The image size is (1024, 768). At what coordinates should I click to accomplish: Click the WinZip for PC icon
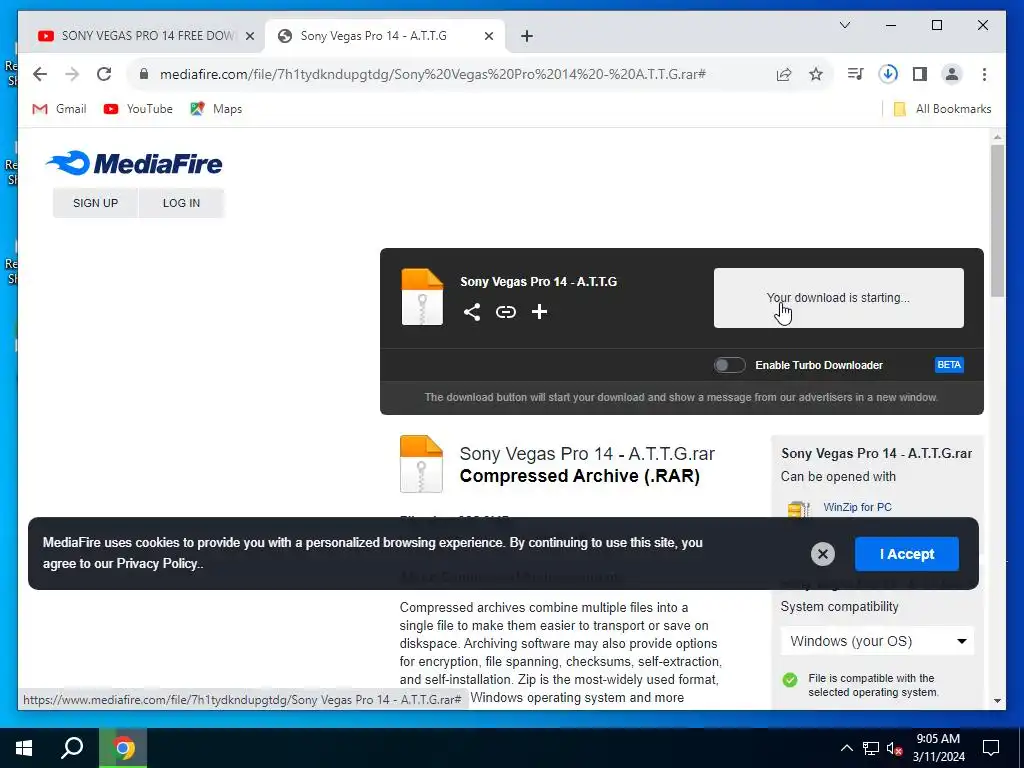799,509
